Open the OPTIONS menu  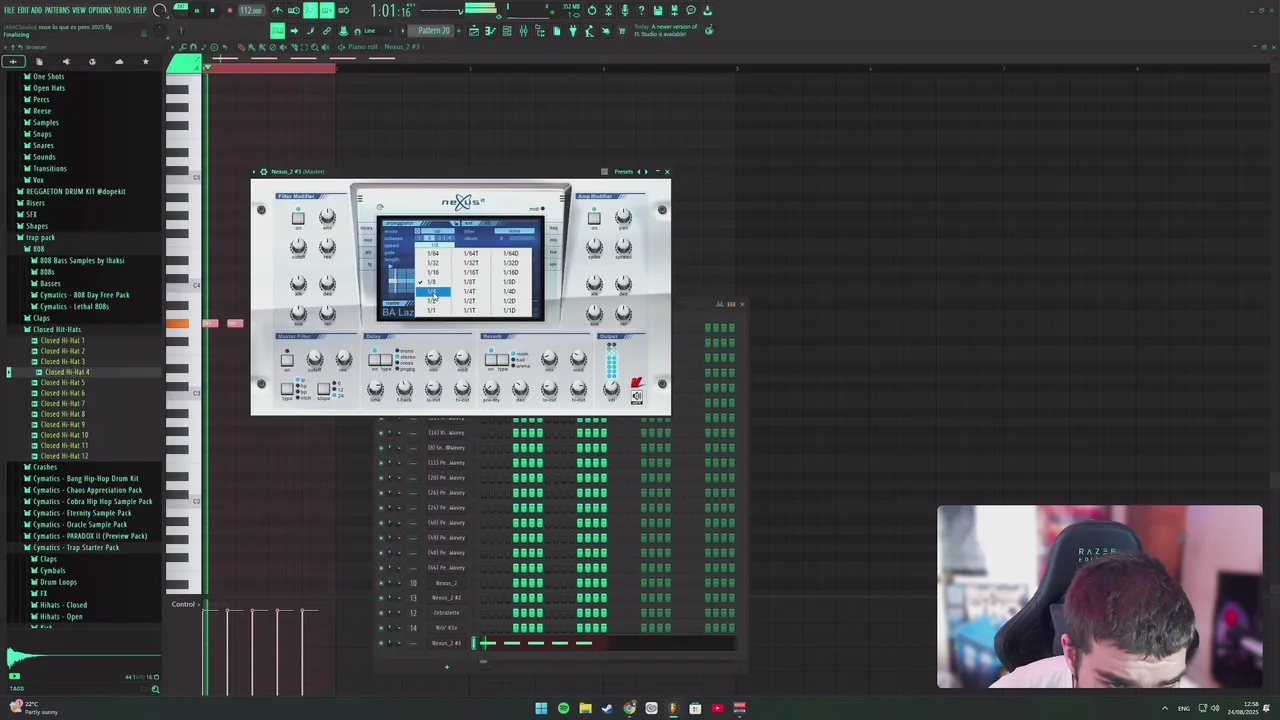coord(100,10)
